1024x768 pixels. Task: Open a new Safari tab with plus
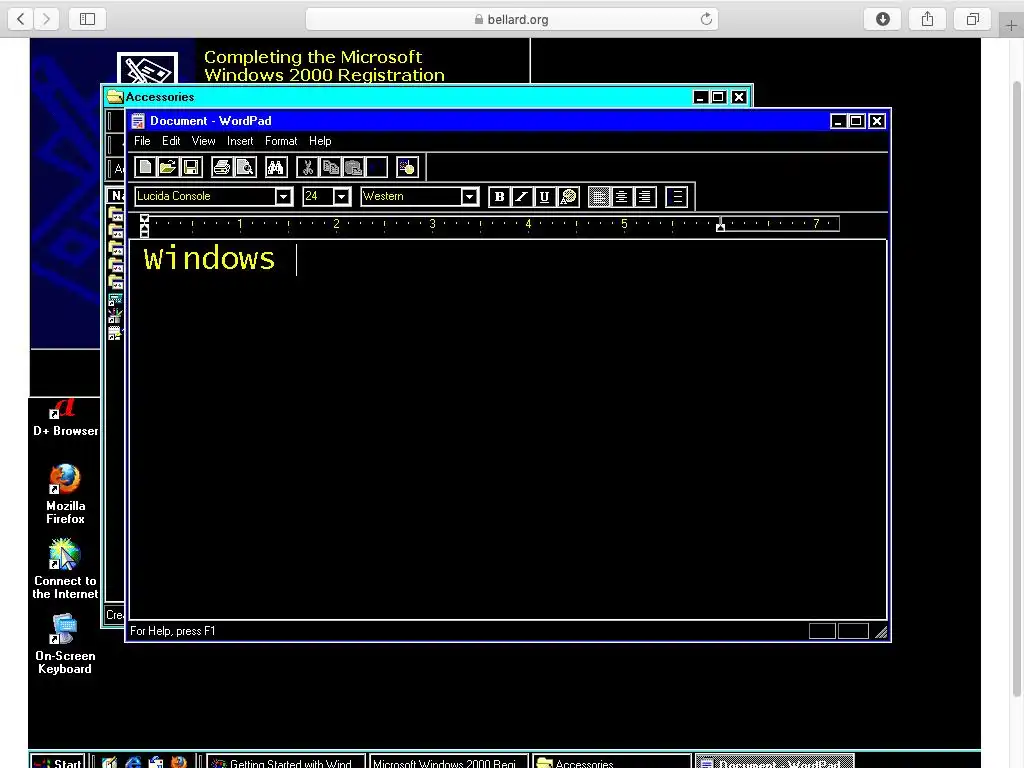(1011, 25)
